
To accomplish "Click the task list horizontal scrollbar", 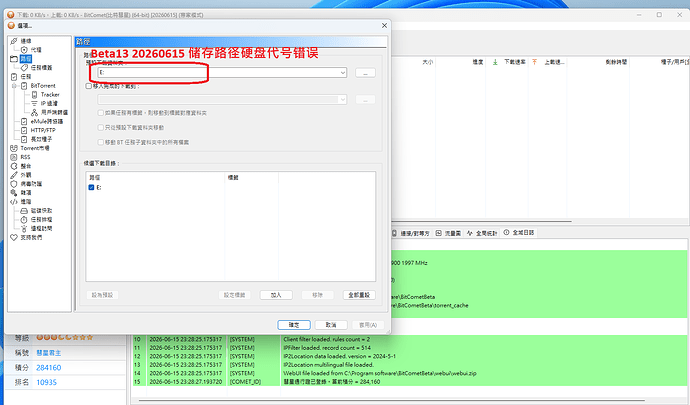I will click(x=481, y=221).
